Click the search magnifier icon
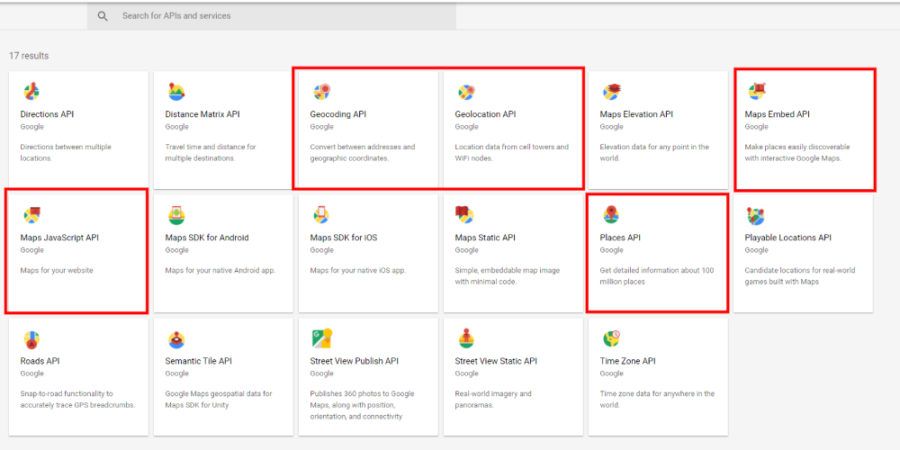This screenshot has height=450, width=900. click(103, 16)
